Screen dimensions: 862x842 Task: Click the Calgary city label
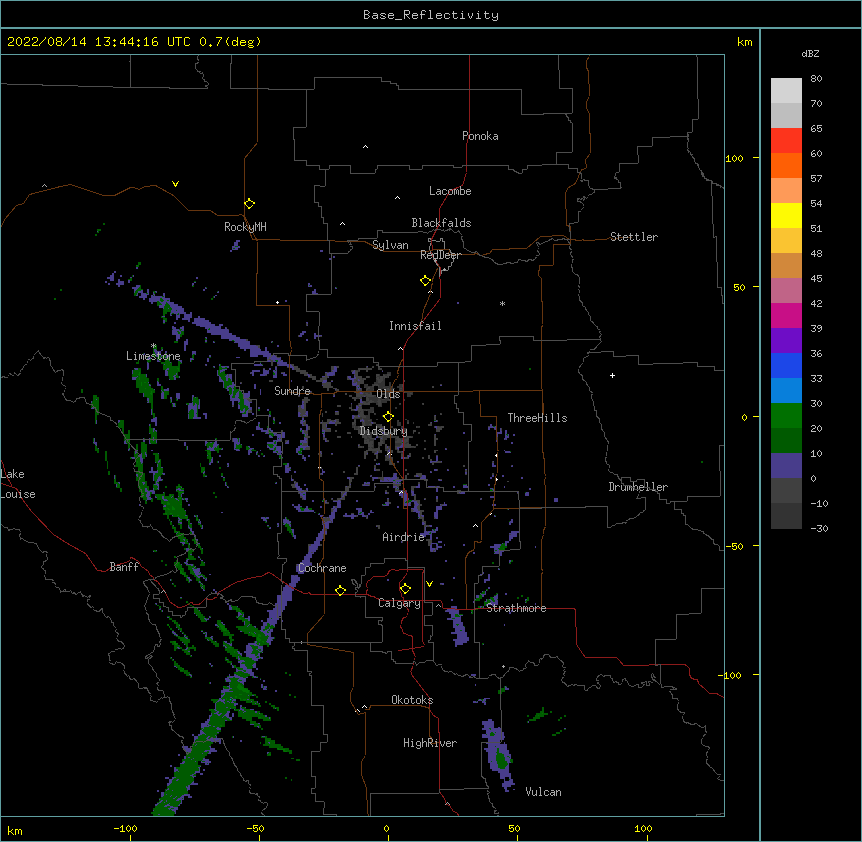click(399, 603)
